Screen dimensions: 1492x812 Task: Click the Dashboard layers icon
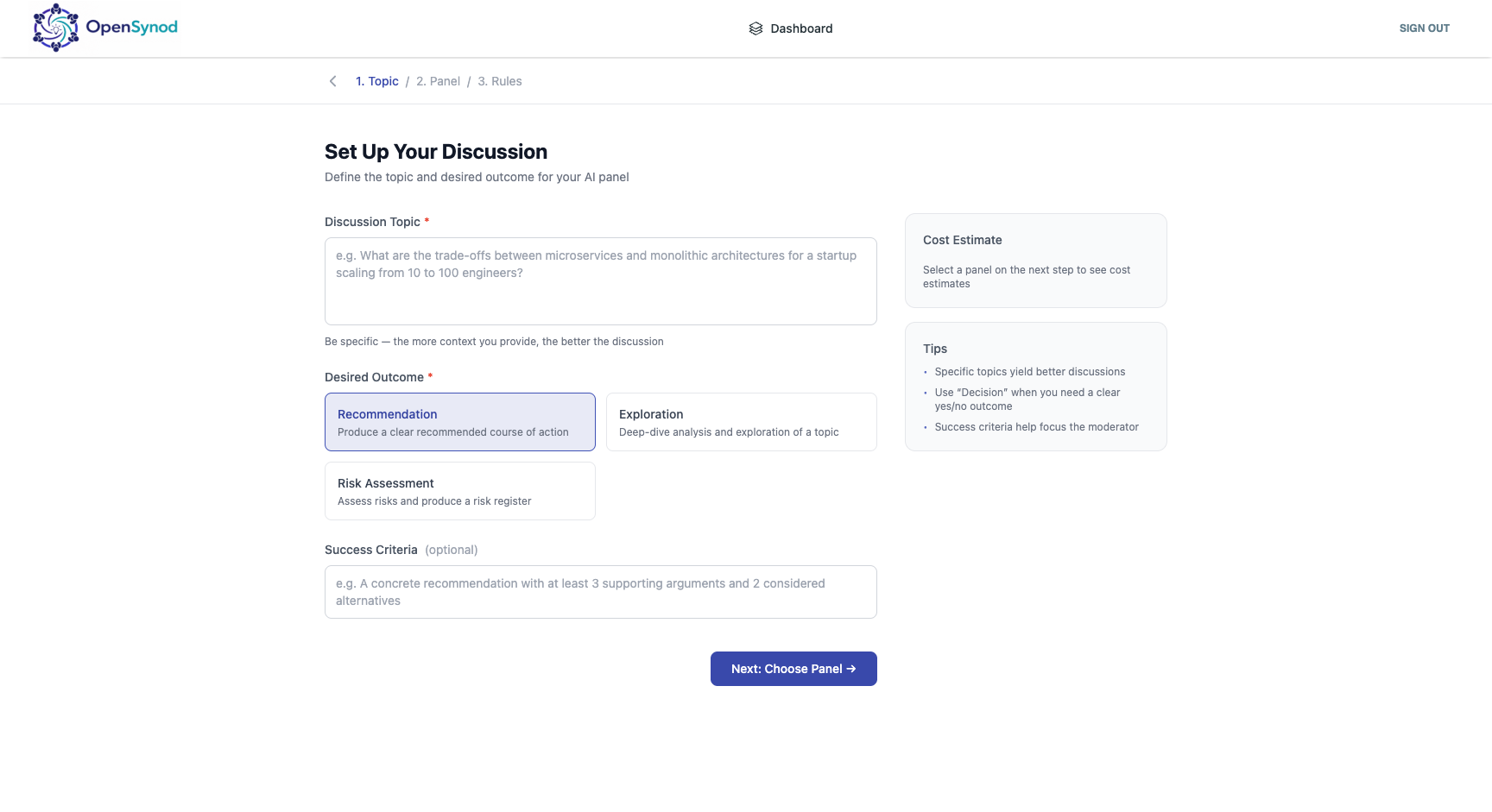[x=755, y=28]
